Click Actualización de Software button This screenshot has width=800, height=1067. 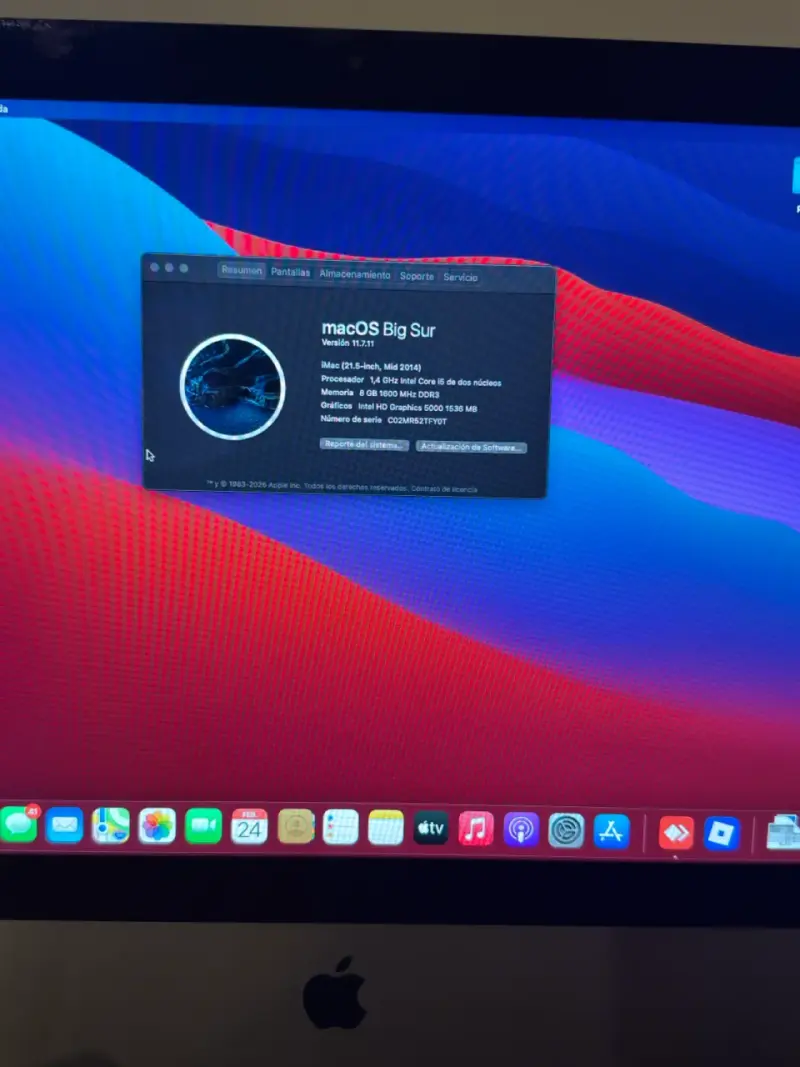tap(471, 447)
